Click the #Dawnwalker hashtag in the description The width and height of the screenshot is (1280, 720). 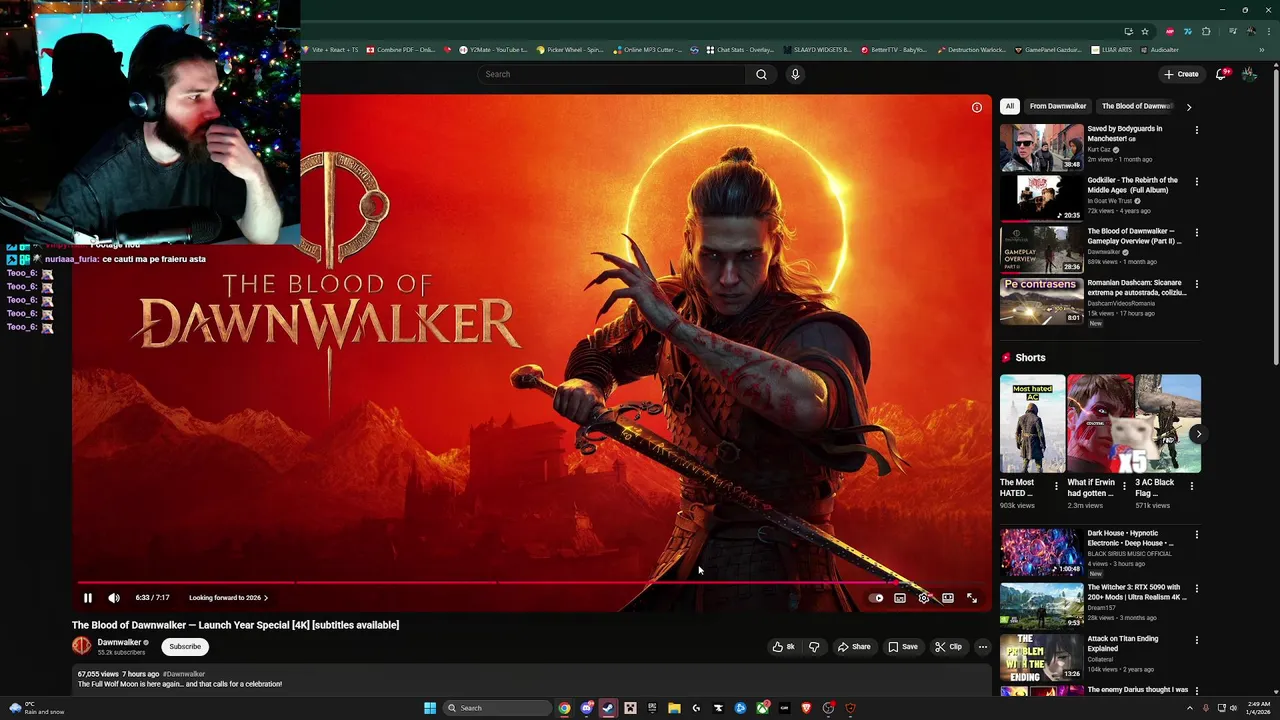(184, 674)
